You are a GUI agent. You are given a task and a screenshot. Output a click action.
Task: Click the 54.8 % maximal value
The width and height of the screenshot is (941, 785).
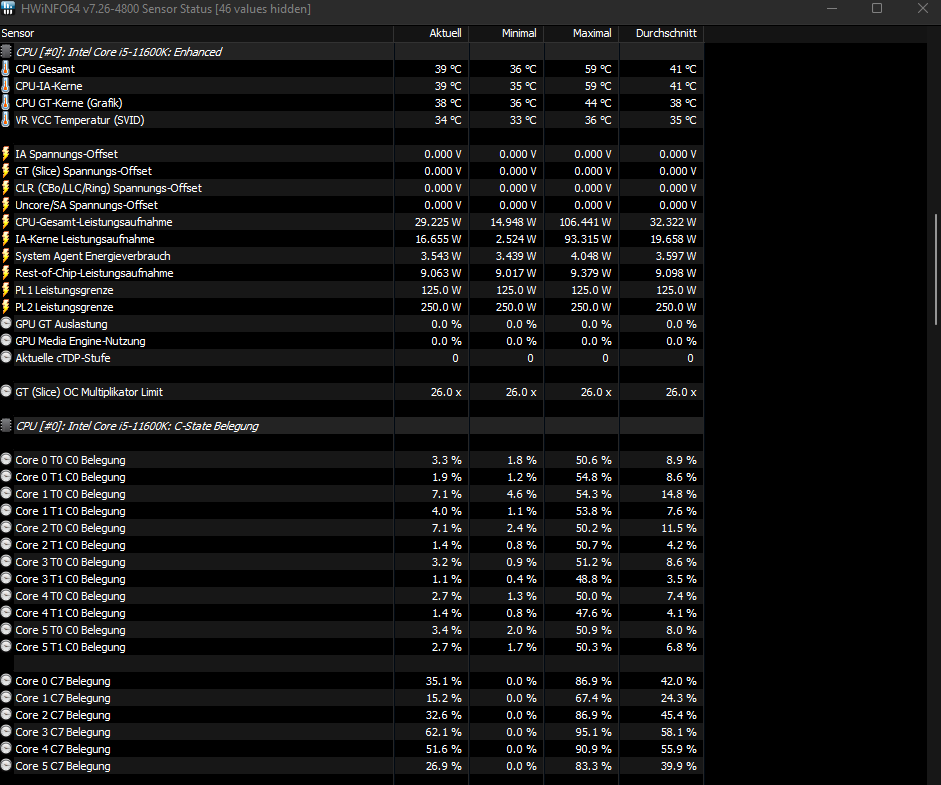click(594, 477)
